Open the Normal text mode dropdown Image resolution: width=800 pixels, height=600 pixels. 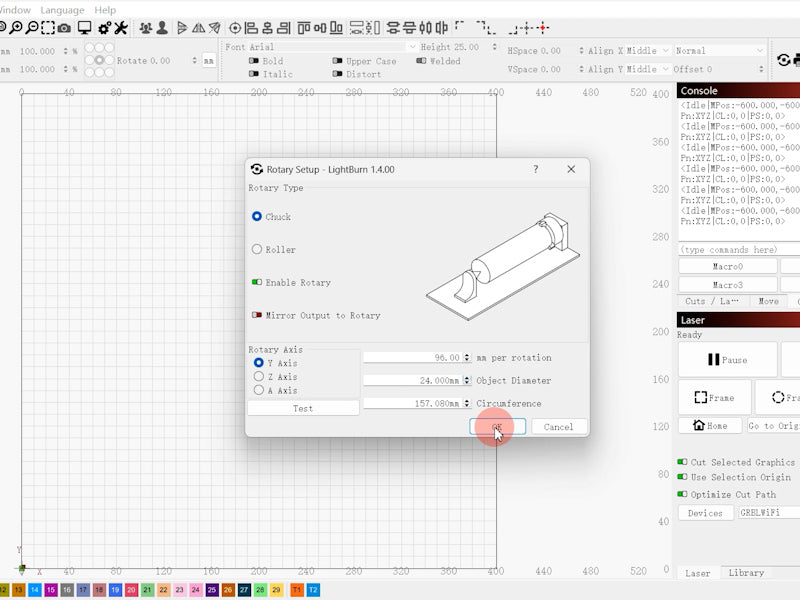coord(719,51)
